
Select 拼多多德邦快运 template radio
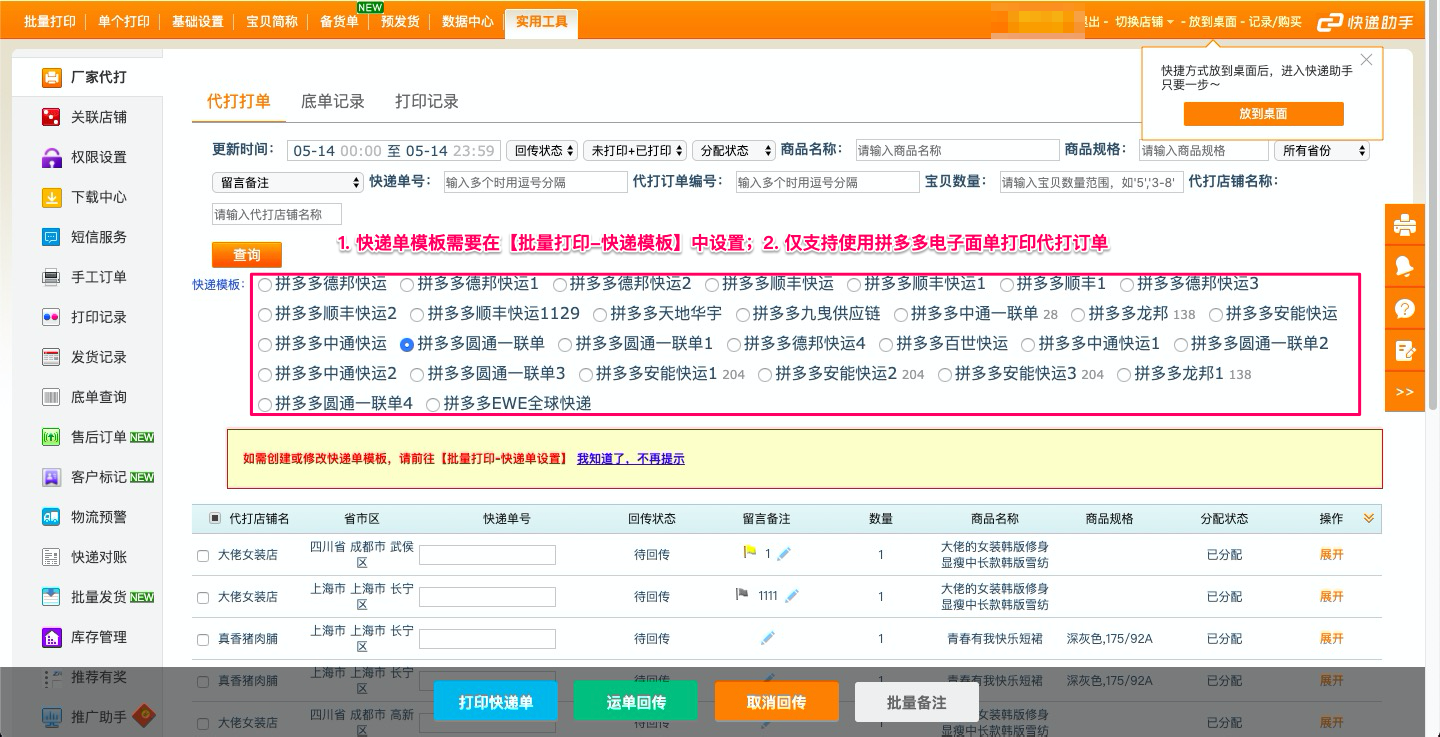click(x=265, y=284)
